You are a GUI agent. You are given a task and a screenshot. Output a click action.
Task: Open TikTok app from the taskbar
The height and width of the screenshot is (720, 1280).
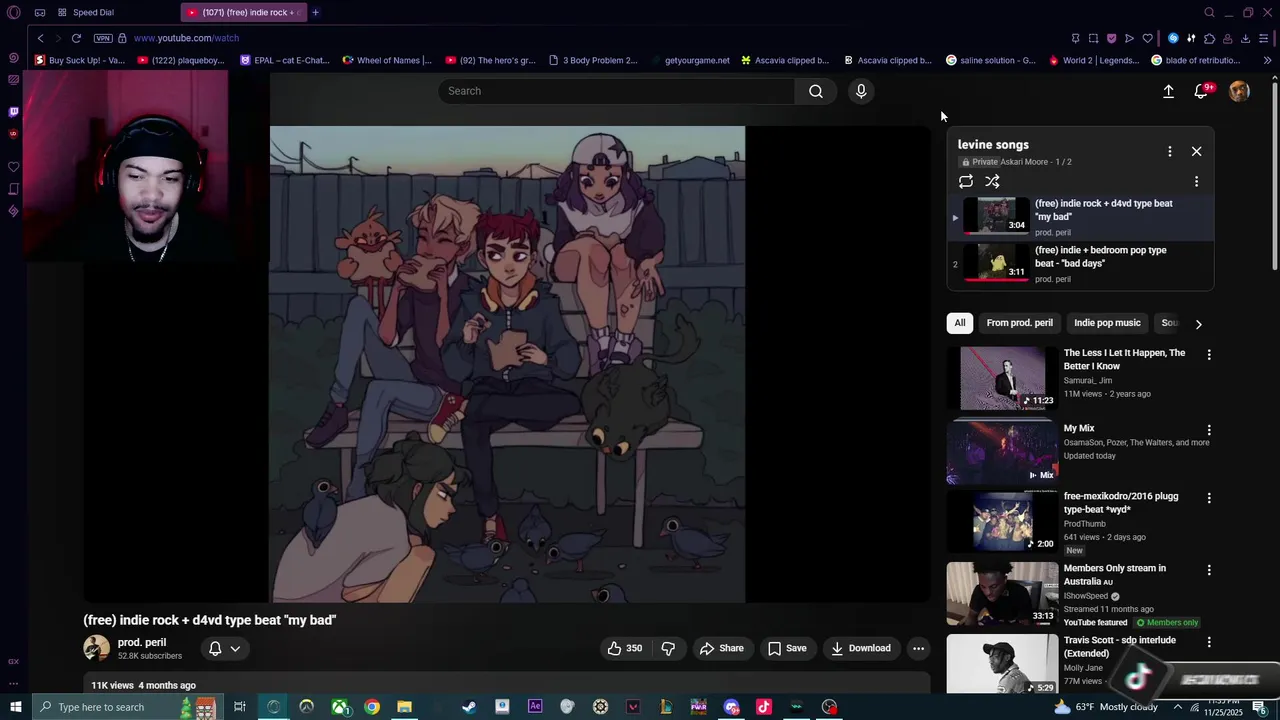764,707
